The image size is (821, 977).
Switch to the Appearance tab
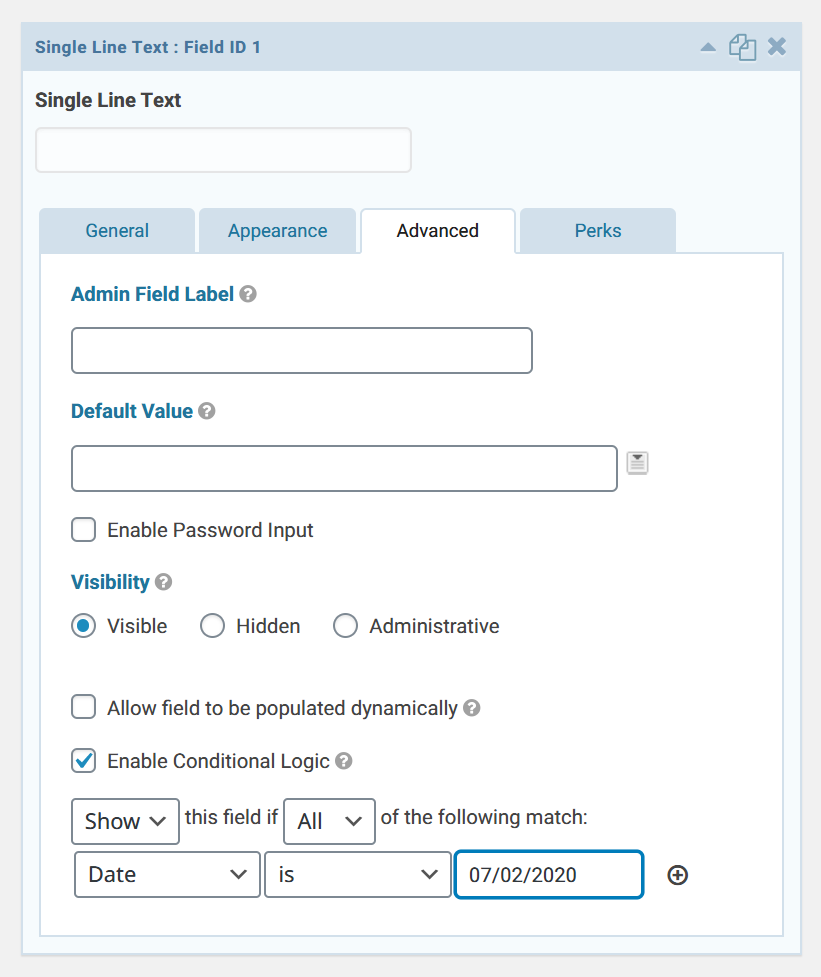(277, 231)
